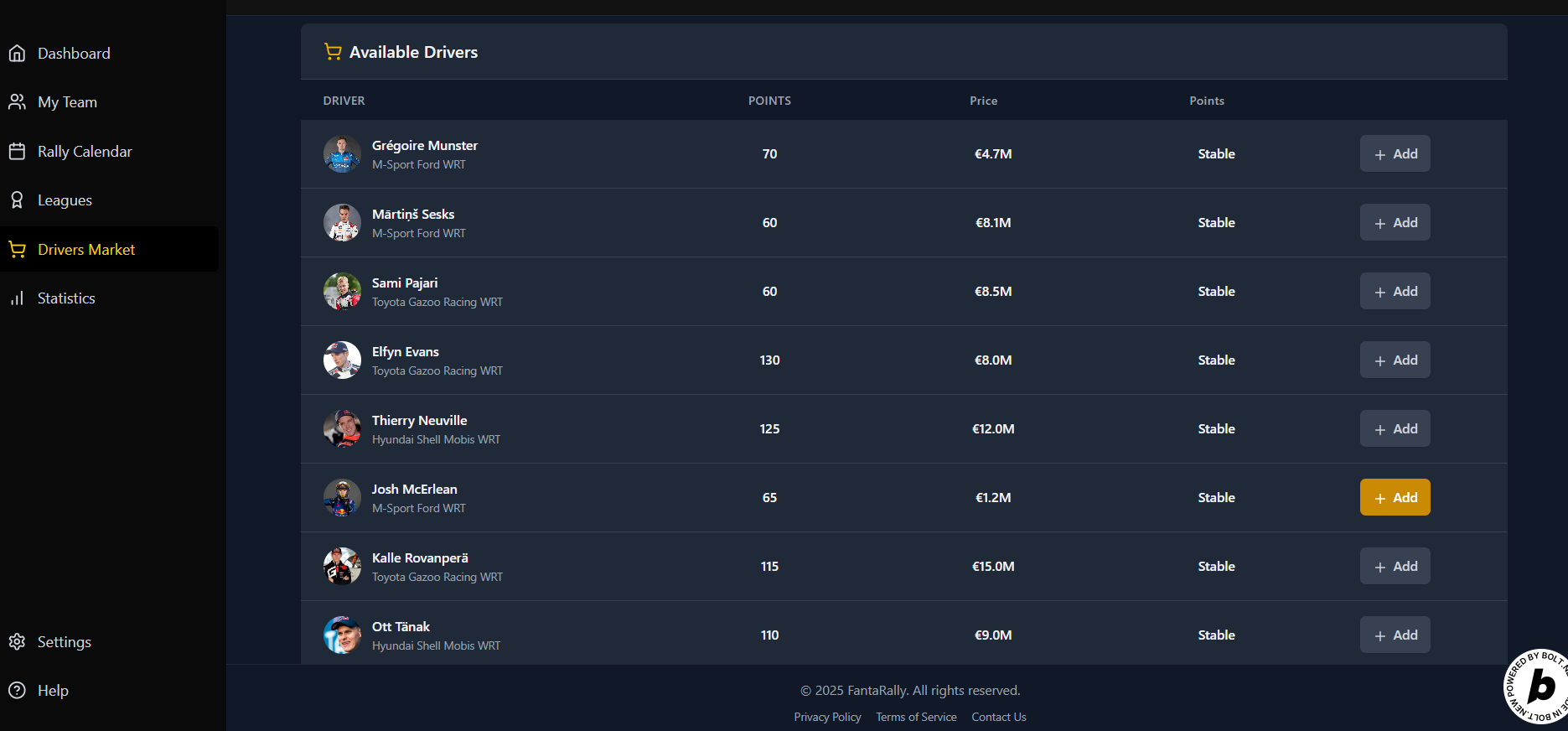
Task: Click Elfyn Evans's avatar photo
Action: click(342, 360)
